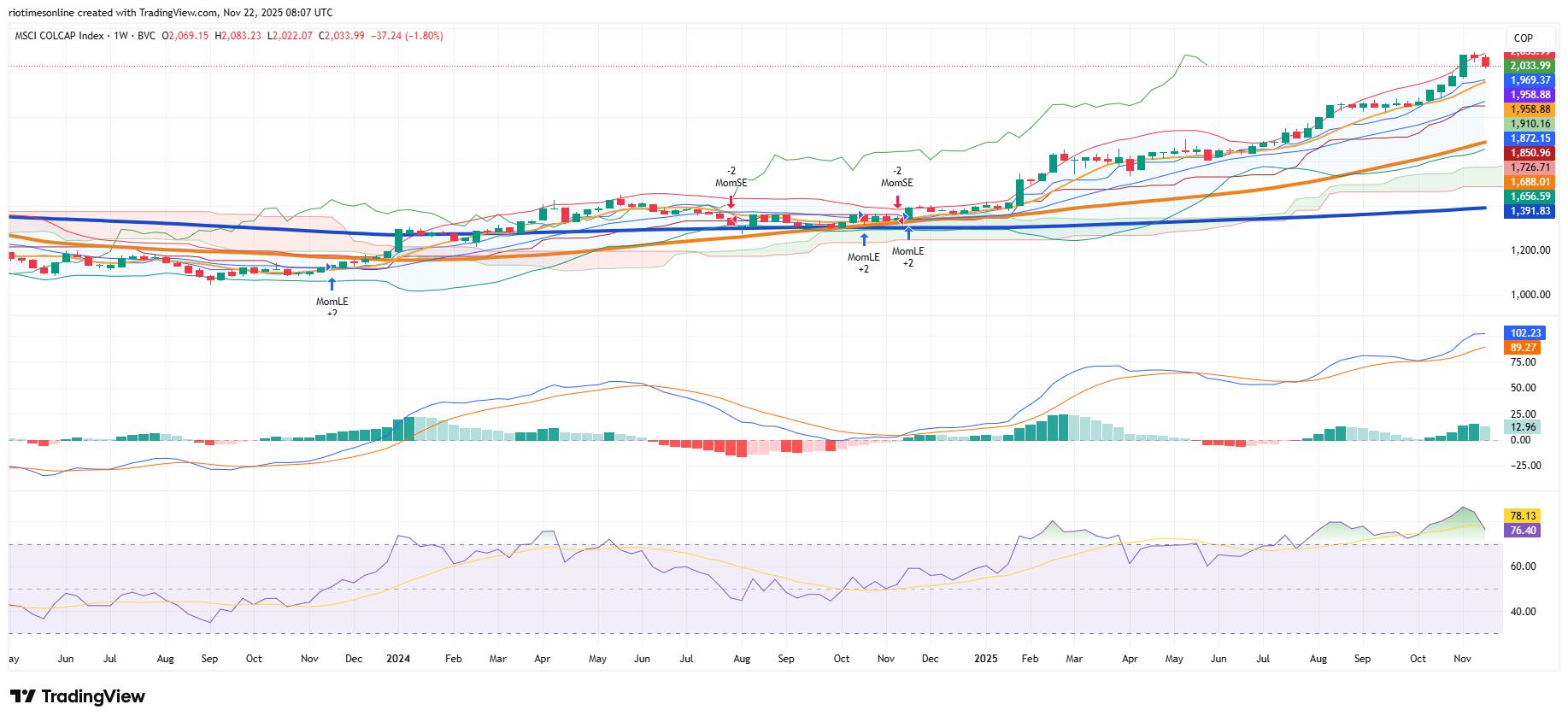Click the purple 76.40 RSI value label
1568x722 pixels.
tap(1524, 531)
